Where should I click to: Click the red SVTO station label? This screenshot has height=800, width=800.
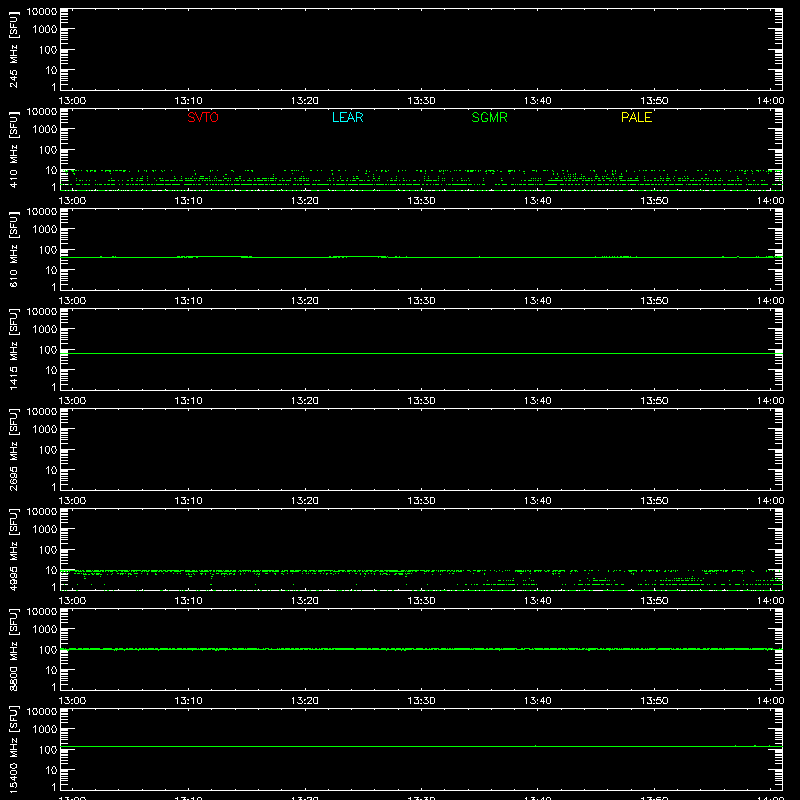coord(203,117)
